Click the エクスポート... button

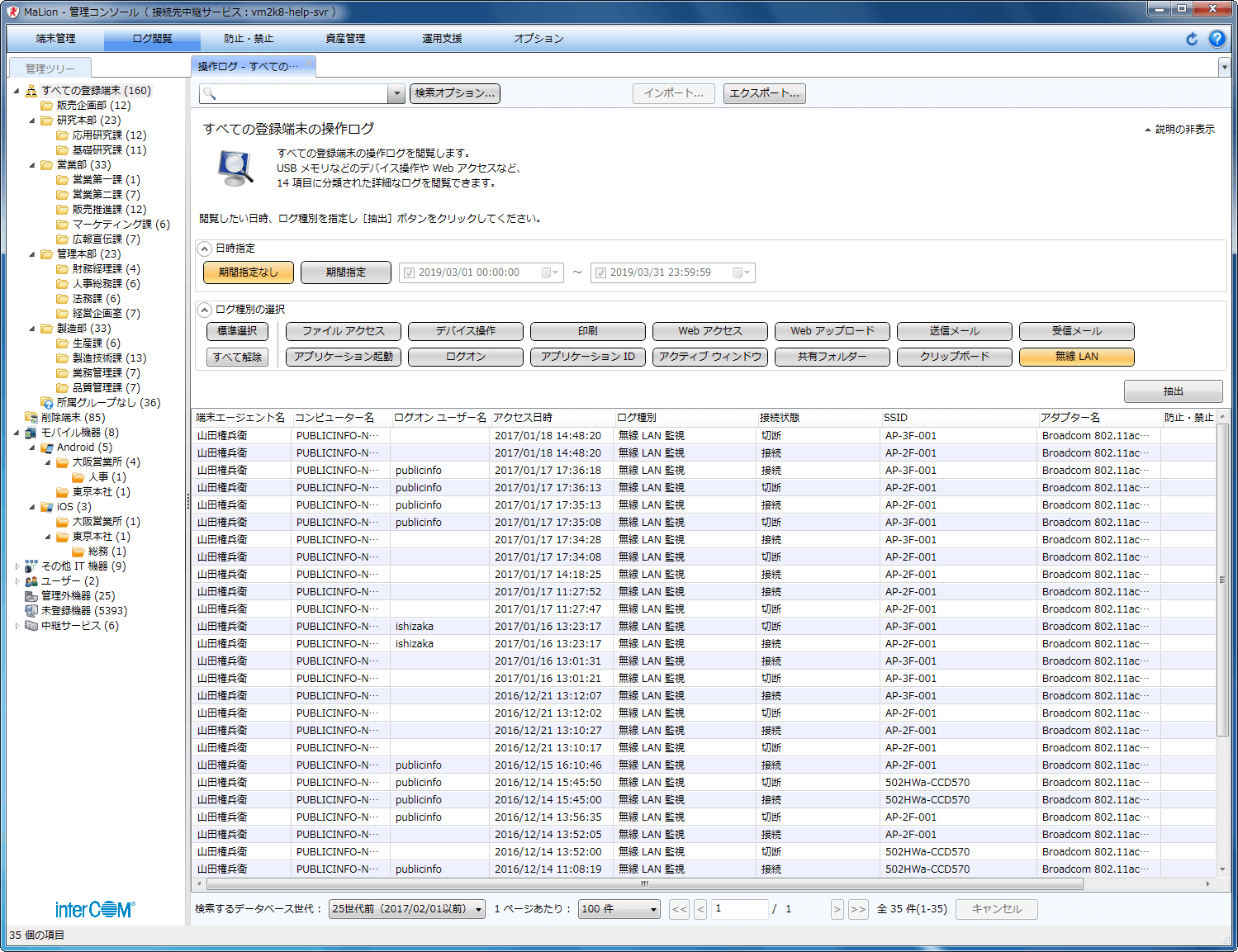coord(764,94)
